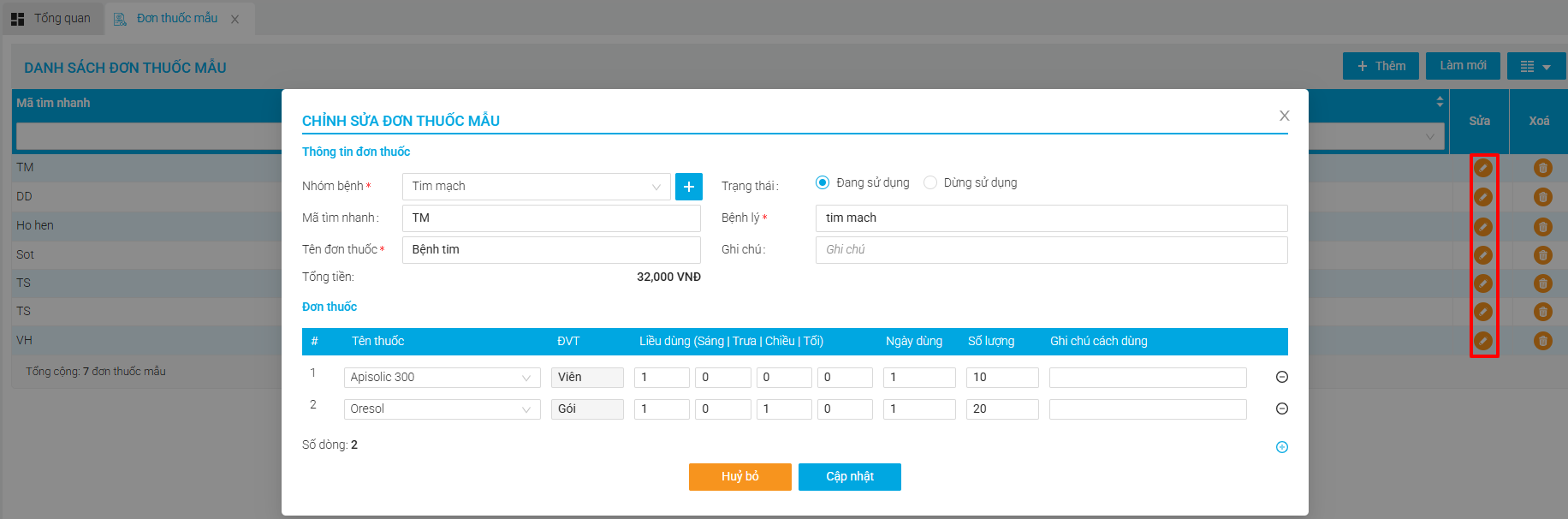The image size is (1568, 519).
Task: Open the column view options dropdown
Action: pyautogui.click(x=1536, y=66)
